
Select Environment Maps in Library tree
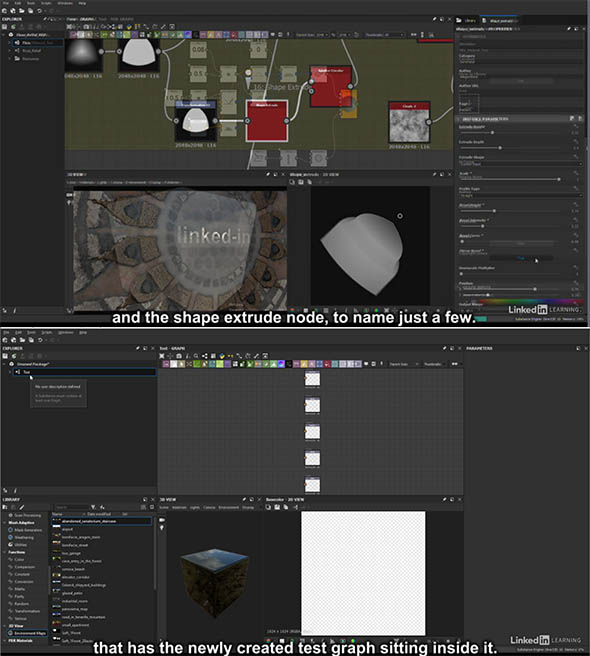point(29,633)
